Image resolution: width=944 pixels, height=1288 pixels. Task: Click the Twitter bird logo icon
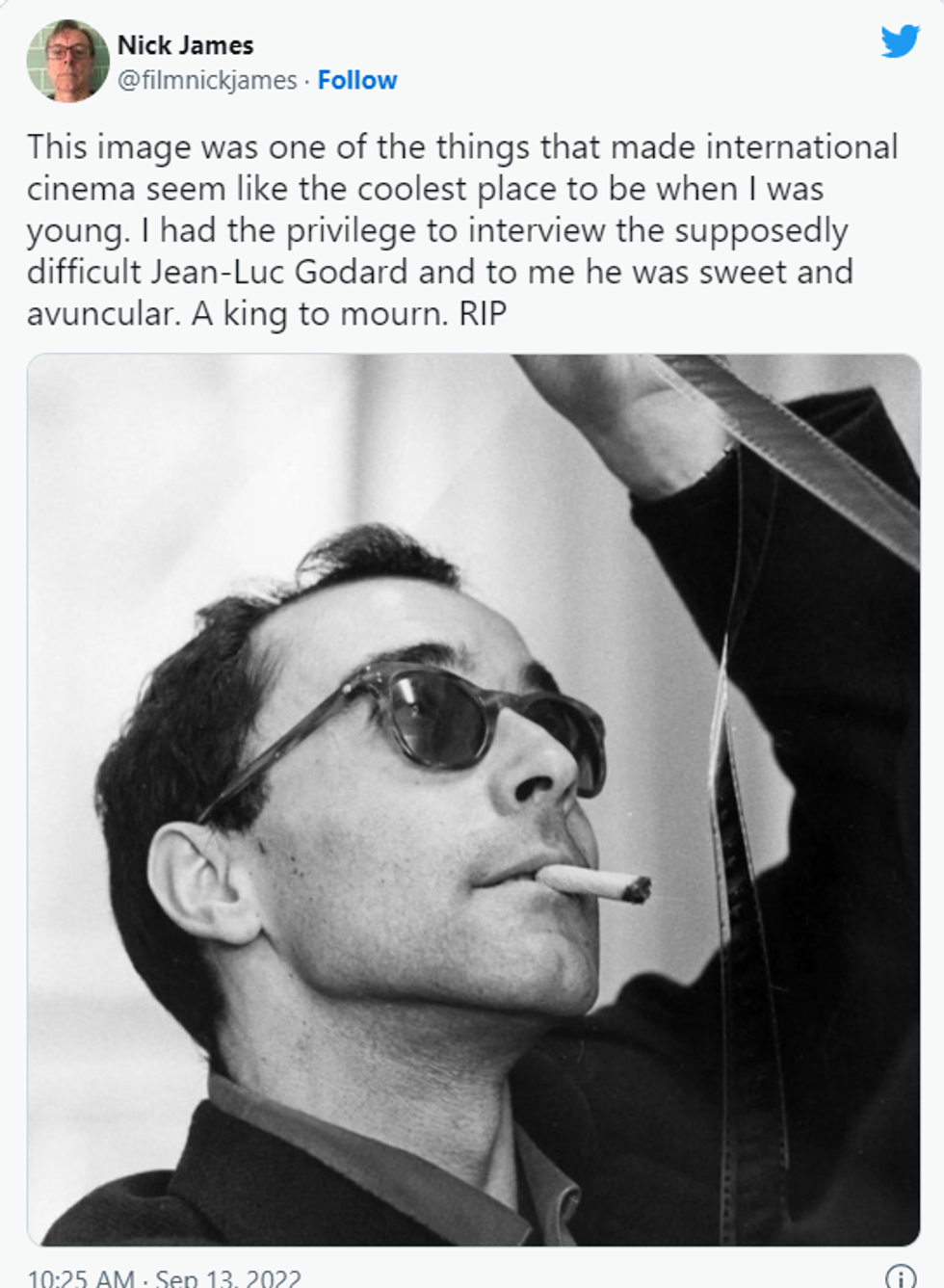click(x=900, y=41)
